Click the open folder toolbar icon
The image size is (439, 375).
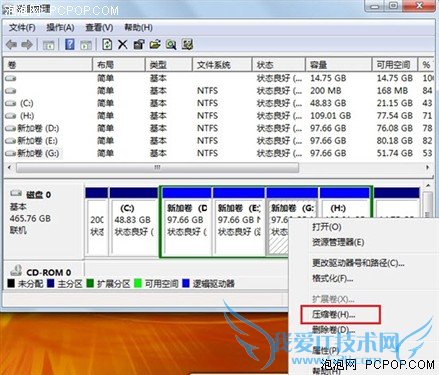click(155, 44)
